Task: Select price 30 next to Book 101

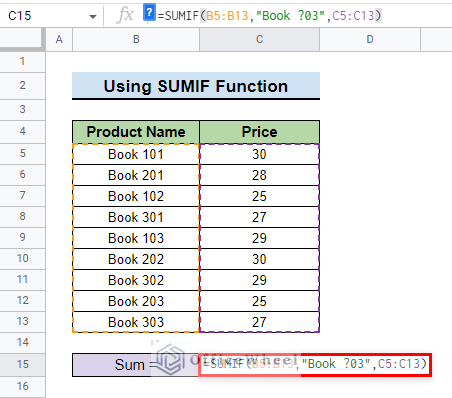Action: click(259, 154)
